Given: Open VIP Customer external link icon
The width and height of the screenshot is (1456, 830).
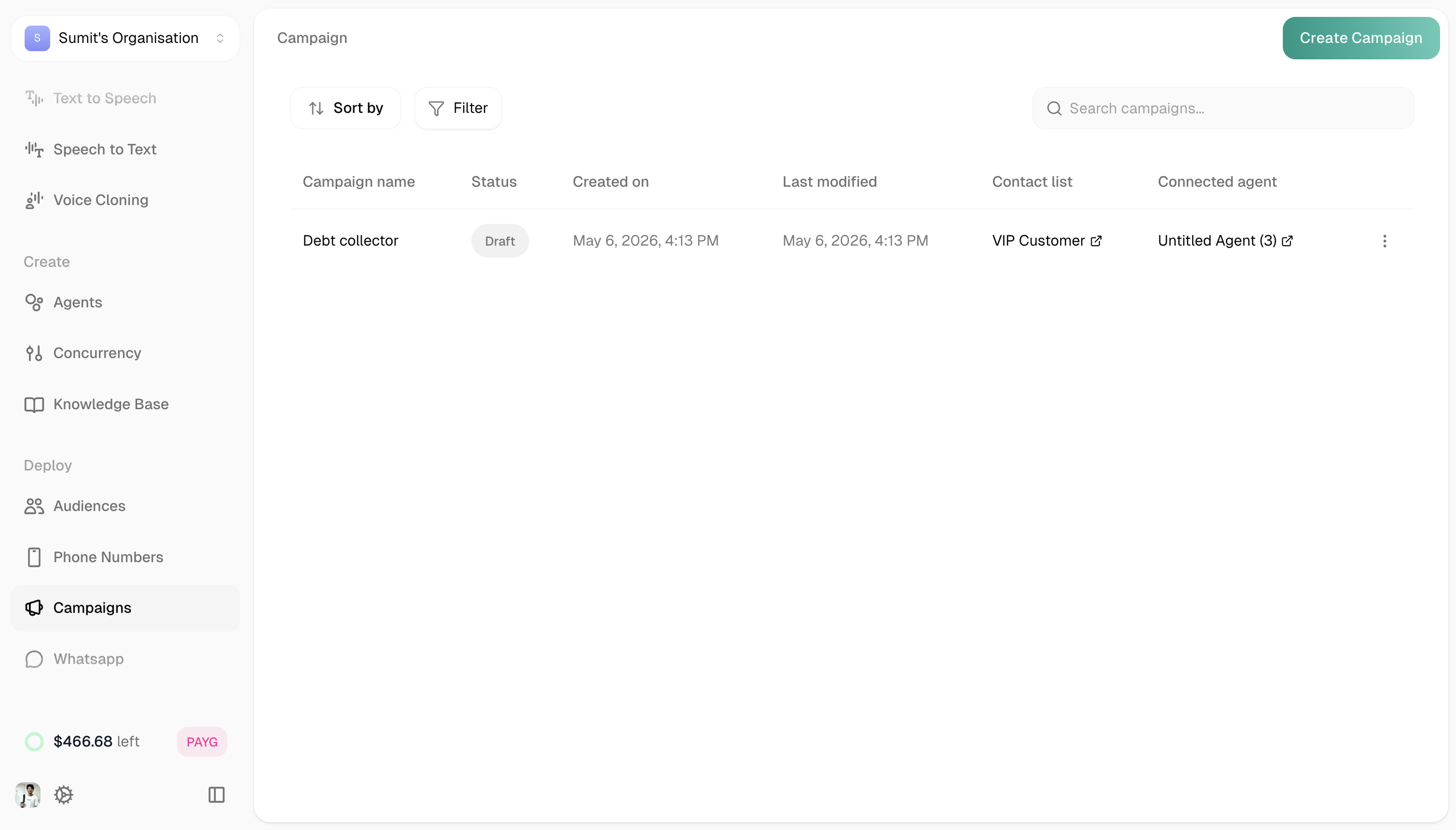Looking at the screenshot, I should (x=1096, y=241).
